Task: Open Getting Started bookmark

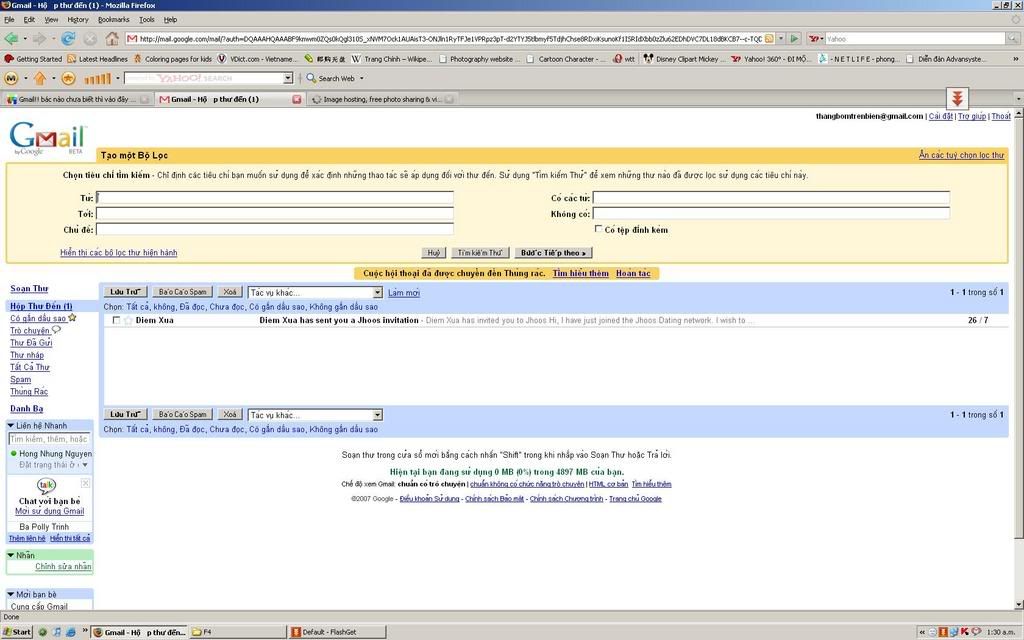Action: coord(33,59)
